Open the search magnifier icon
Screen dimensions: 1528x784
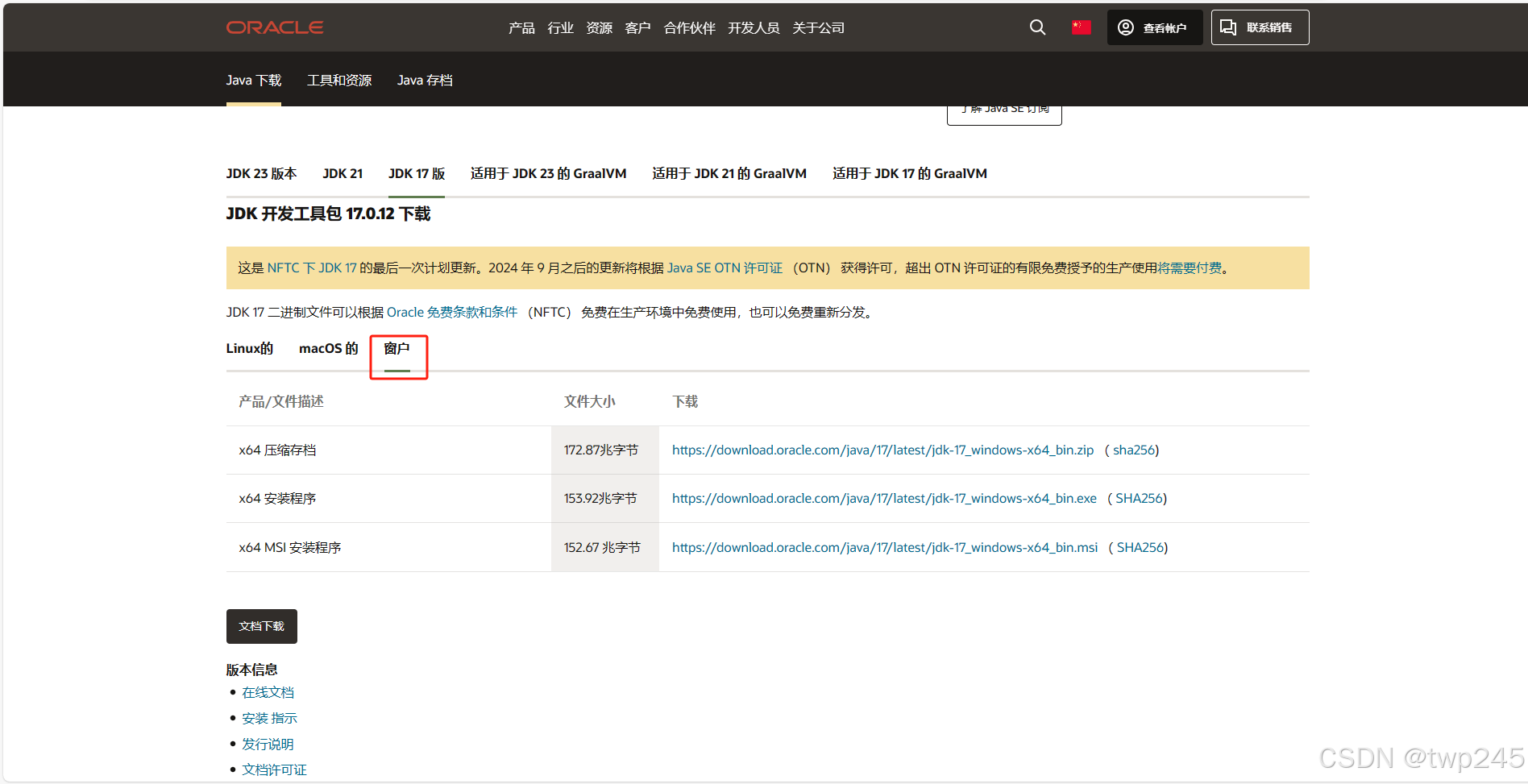(x=1037, y=27)
